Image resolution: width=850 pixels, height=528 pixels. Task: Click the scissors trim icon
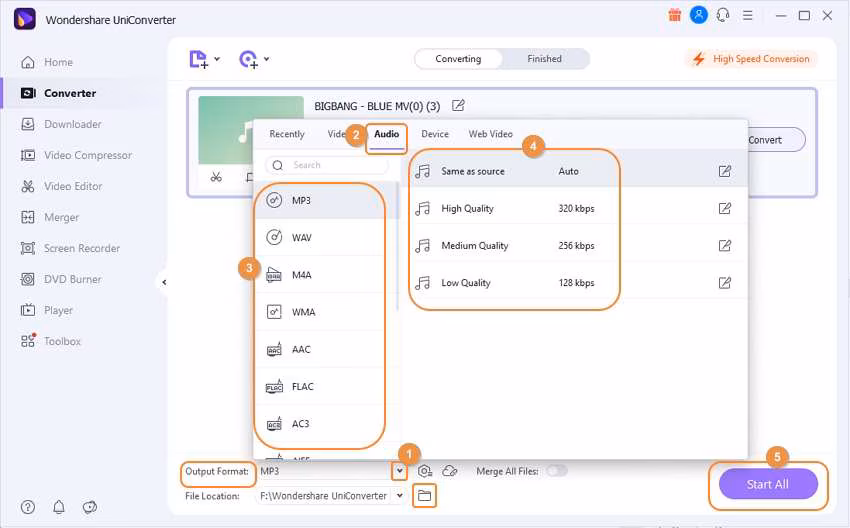(216, 177)
